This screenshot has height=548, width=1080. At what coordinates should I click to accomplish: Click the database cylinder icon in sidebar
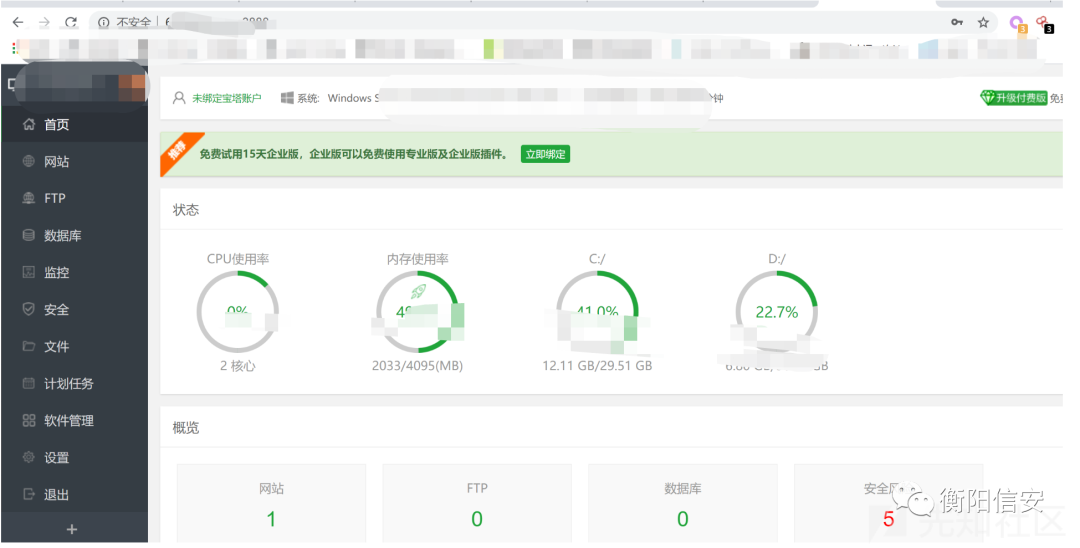coord(29,235)
